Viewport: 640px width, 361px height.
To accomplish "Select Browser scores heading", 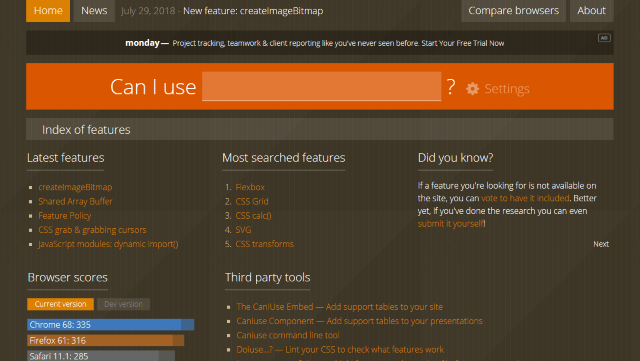I will [68, 277].
